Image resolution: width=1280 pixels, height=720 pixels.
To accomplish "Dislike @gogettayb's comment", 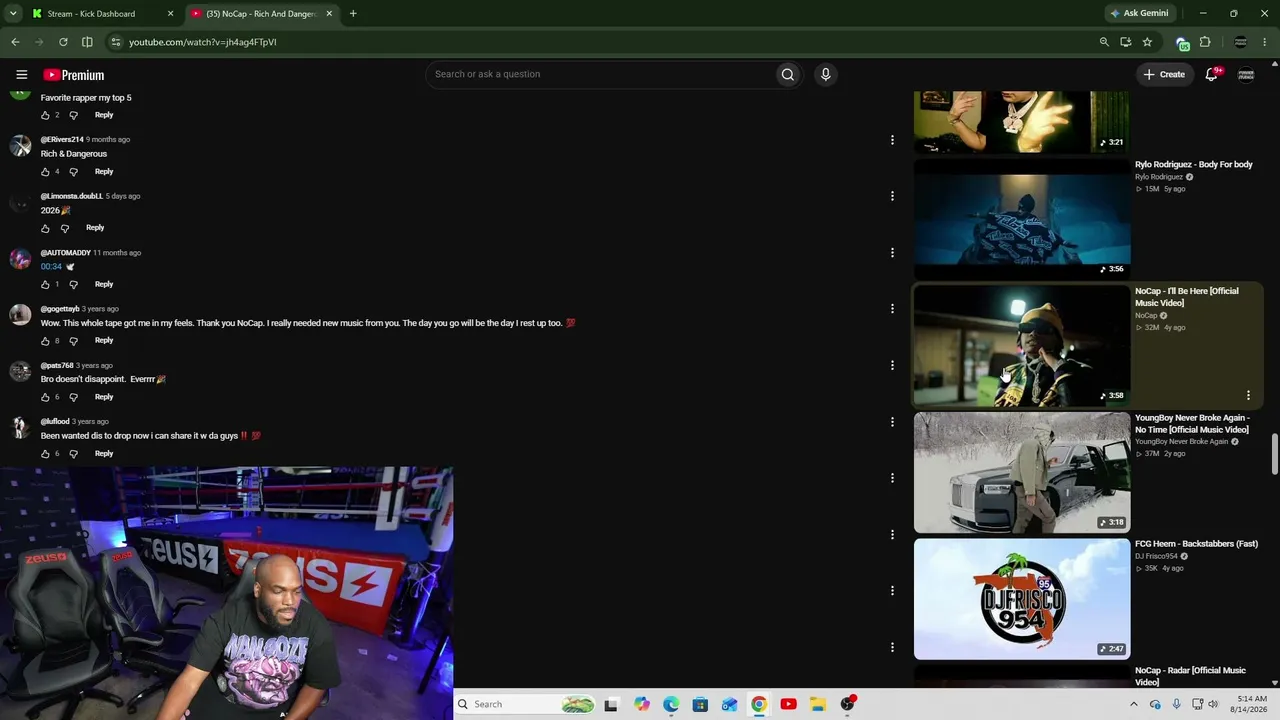I will coord(73,341).
